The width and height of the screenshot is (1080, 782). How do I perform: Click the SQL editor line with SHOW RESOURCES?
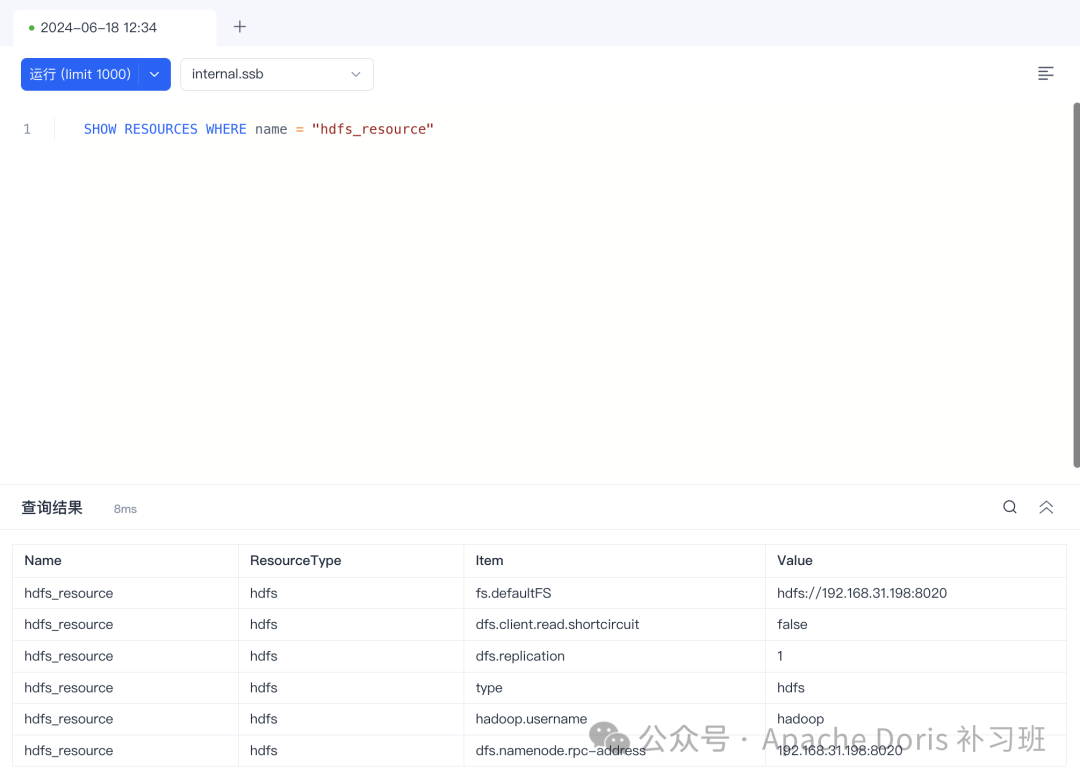(258, 129)
